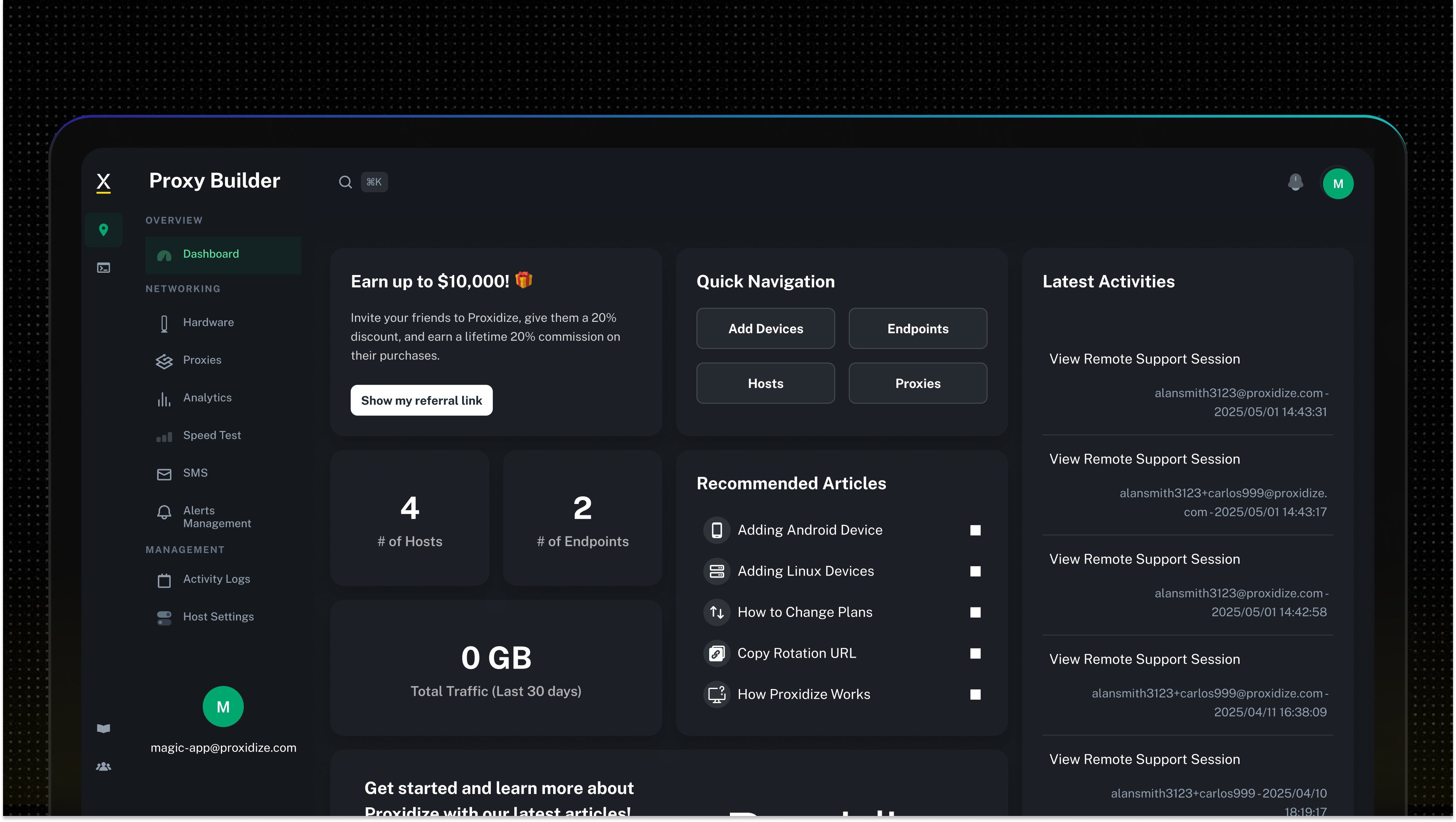Open the Copy Rotation URL article
Viewport: 1456px width, 822px height.
click(842, 654)
